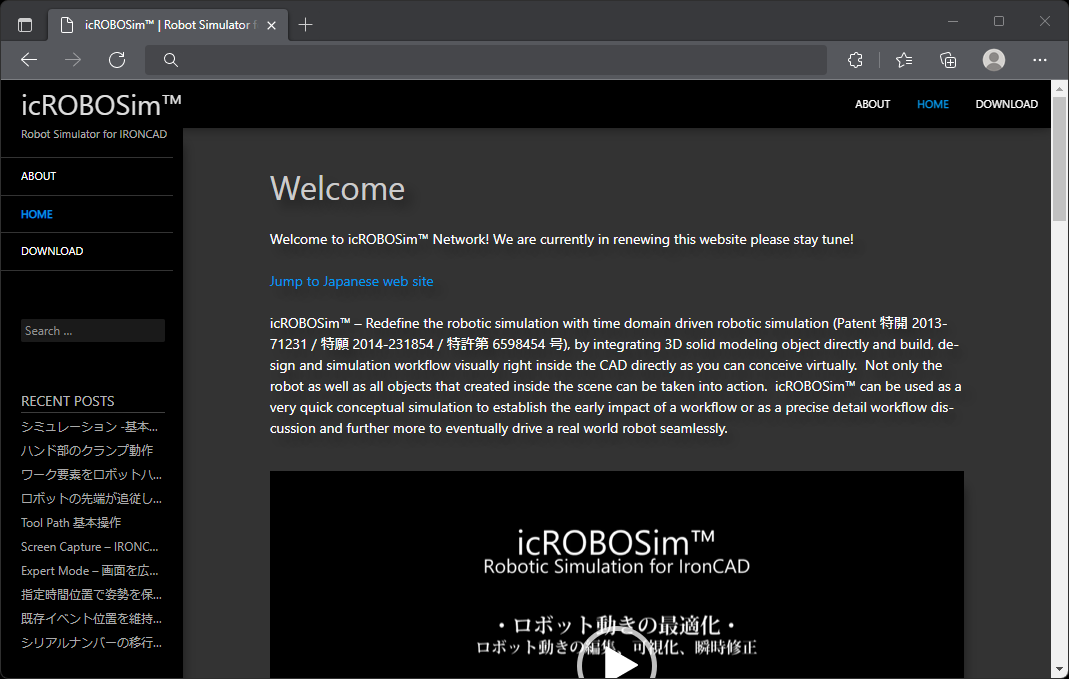Click the Jump to Japanese web site link
Screen dimensions: 1069x679
(x=351, y=281)
